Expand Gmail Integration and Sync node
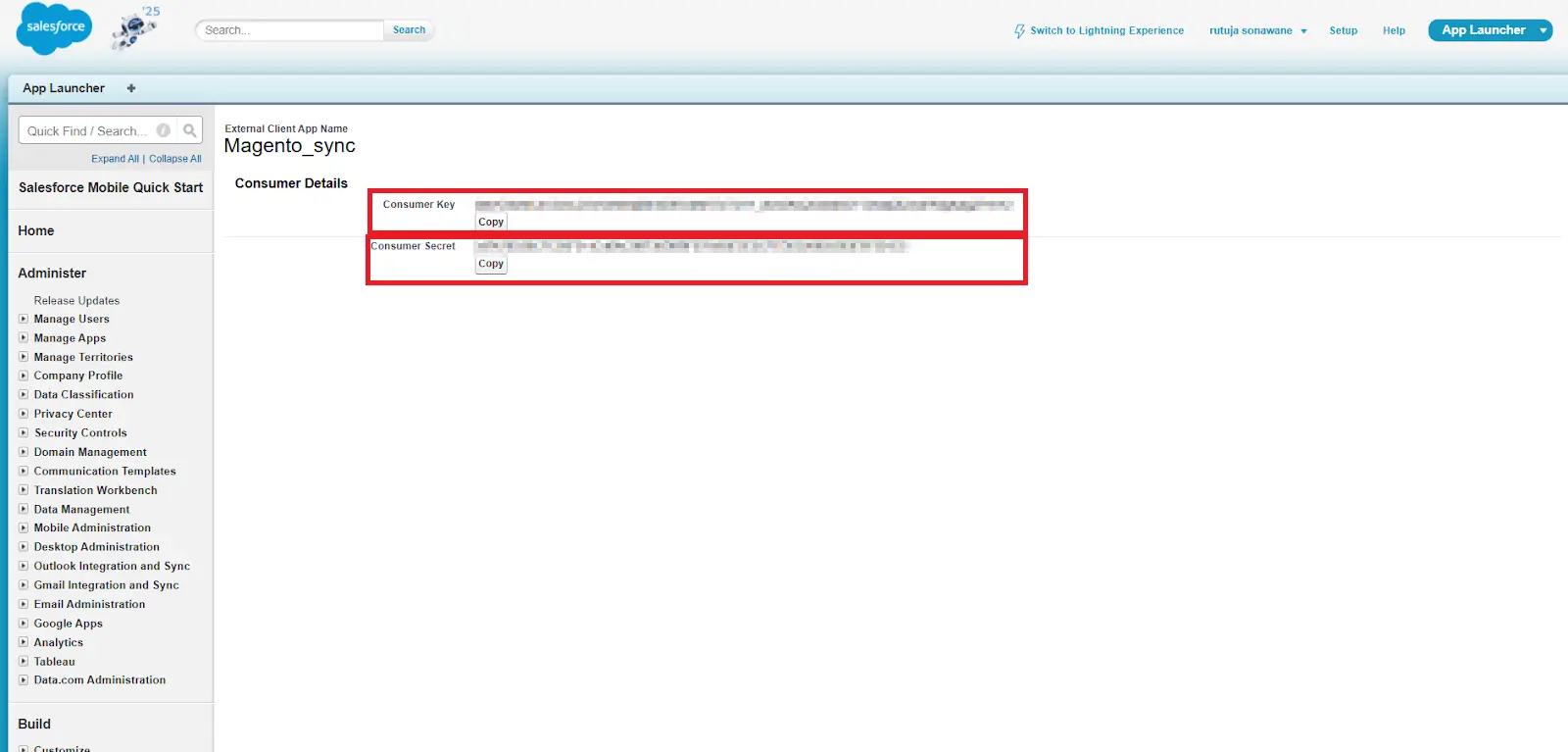The width and height of the screenshot is (1568, 752). 24,585
